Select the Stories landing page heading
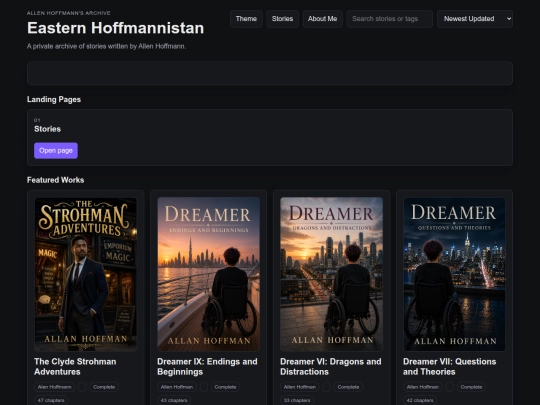The image size is (540, 405). 48,129
